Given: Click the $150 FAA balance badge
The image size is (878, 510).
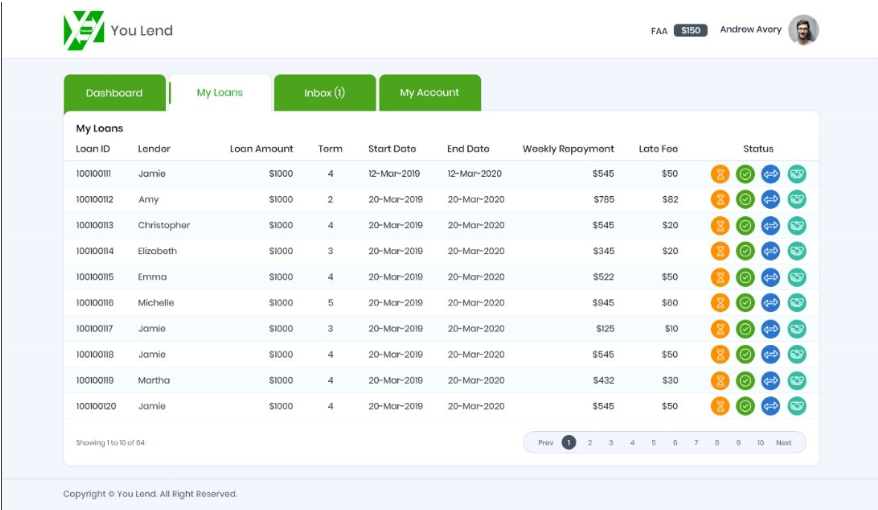Looking at the screenshot, I should (690, 31).
